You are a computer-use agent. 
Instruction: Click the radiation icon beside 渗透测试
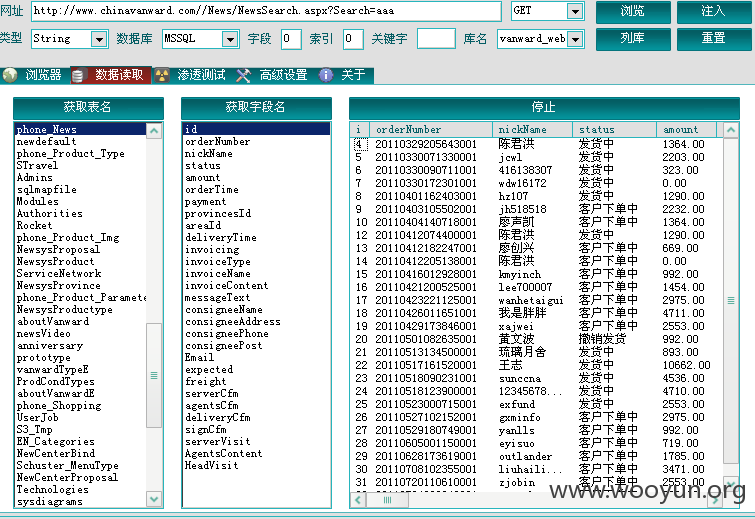point(162,75)
